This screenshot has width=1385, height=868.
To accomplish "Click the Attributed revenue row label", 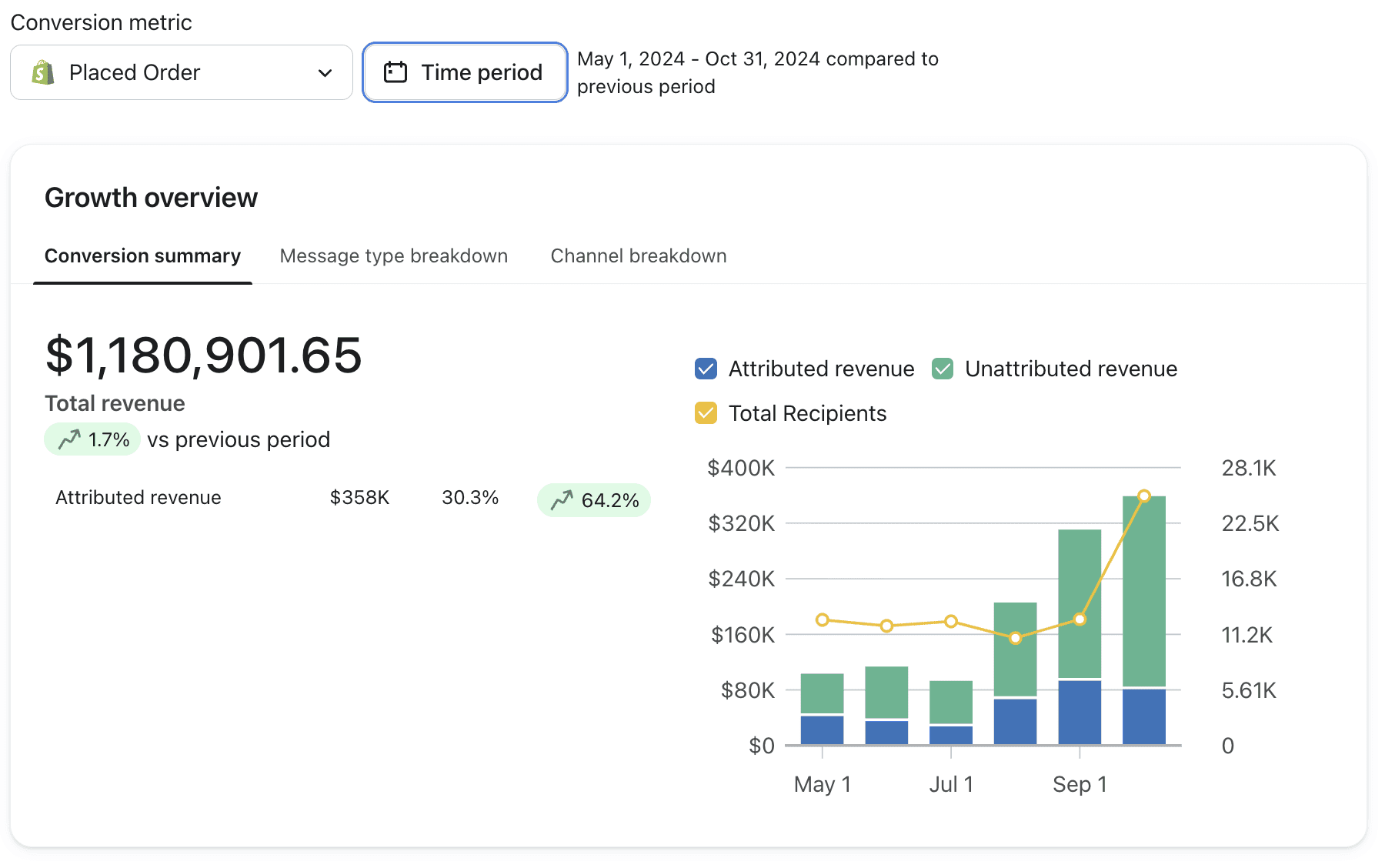I will click(138, 498).
